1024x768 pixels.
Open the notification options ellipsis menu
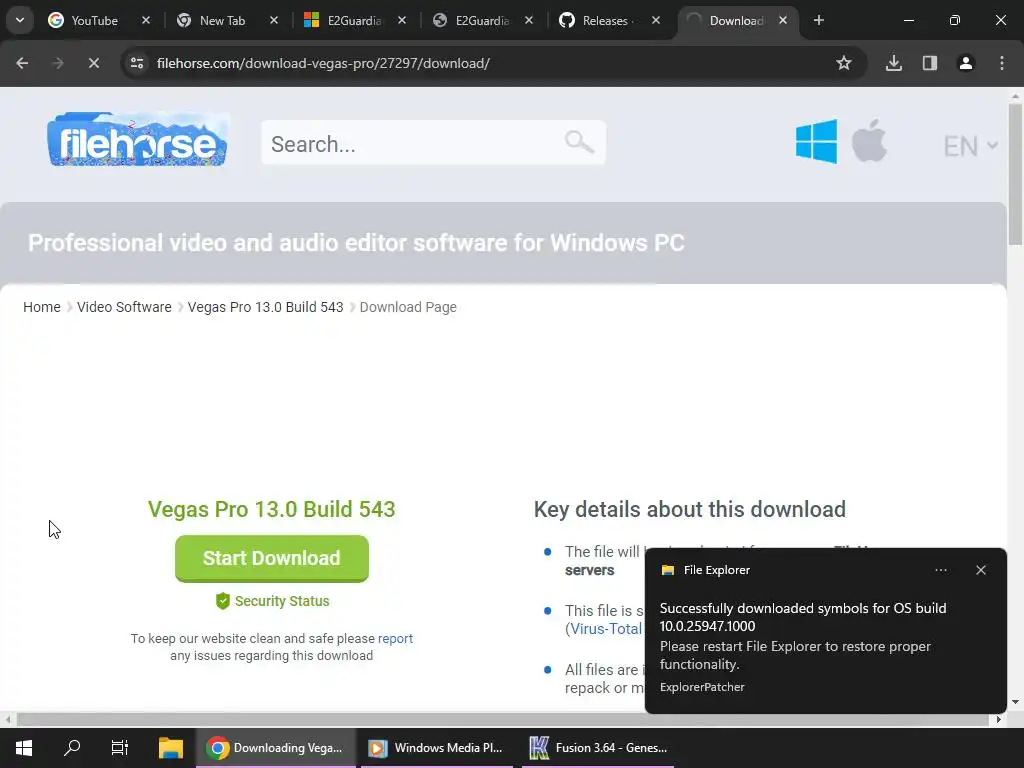pyautogui.click(x=941, y=570)
